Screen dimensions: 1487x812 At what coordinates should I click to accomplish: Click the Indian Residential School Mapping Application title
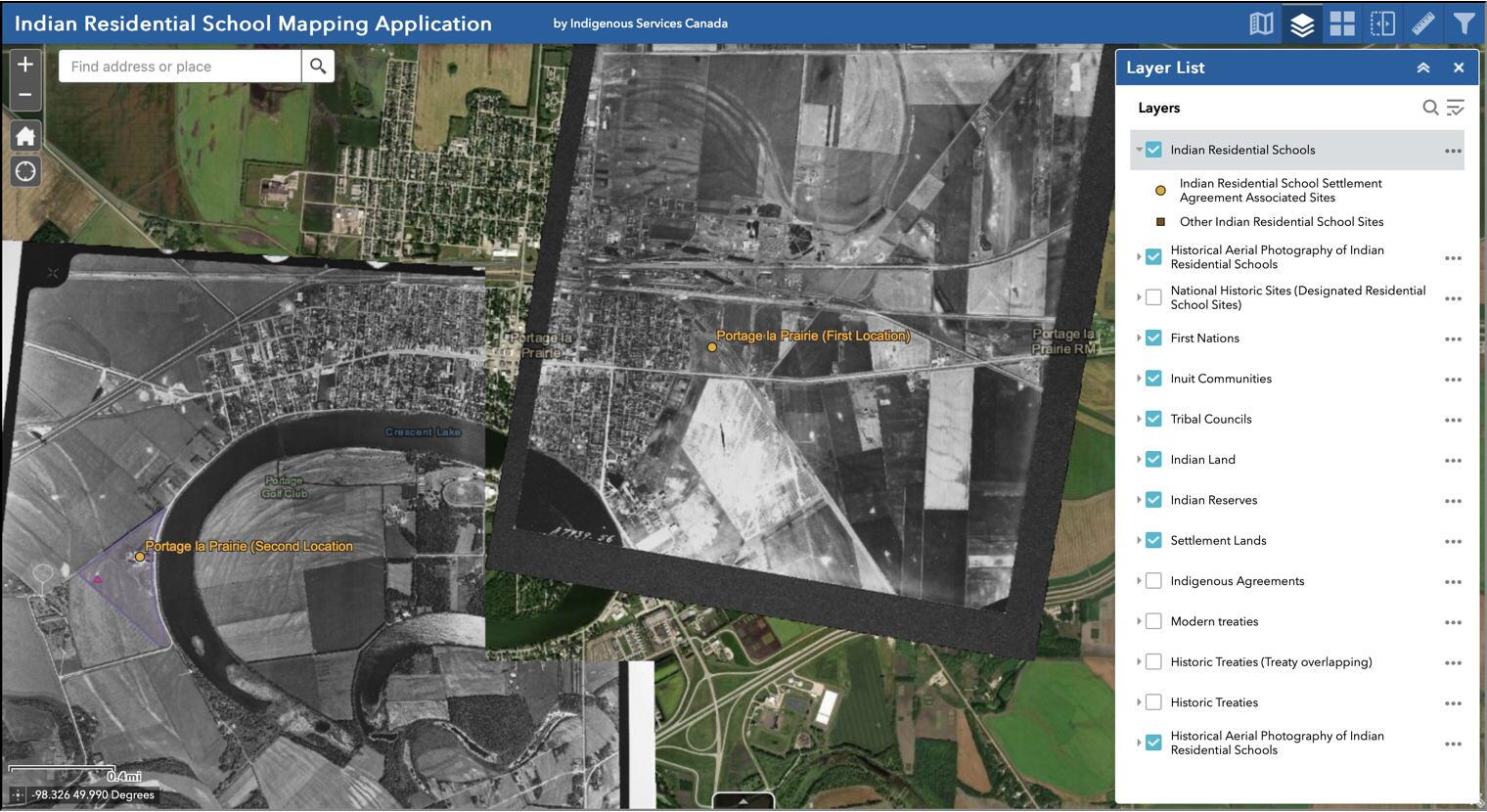click(253, 23)
